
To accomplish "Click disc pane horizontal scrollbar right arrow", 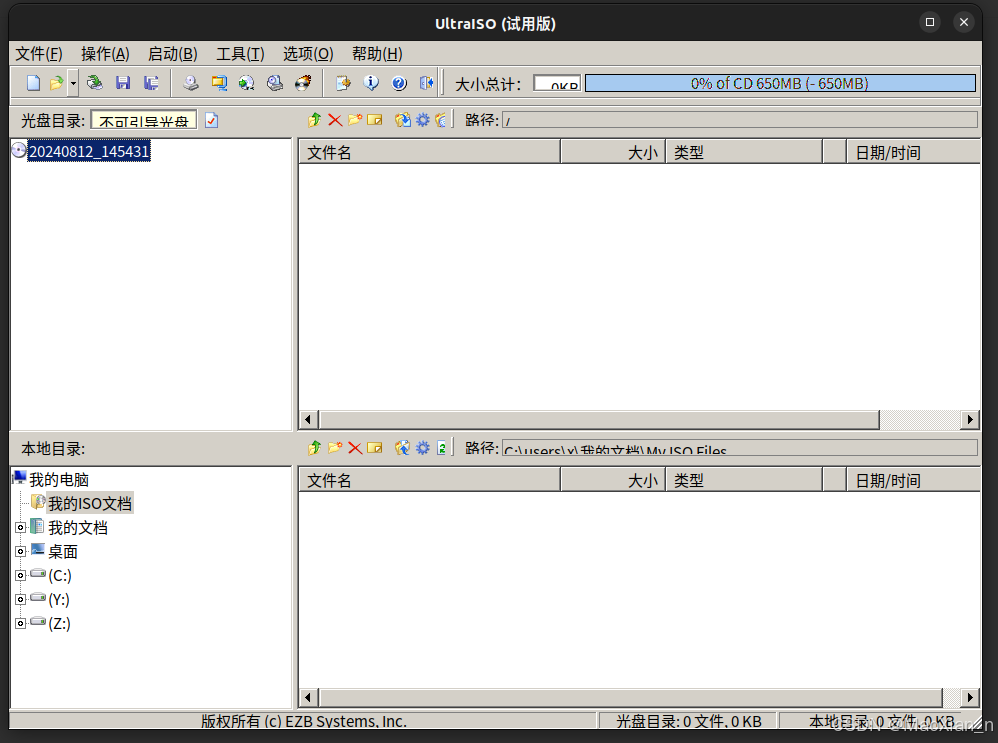I will click(969, 420).
